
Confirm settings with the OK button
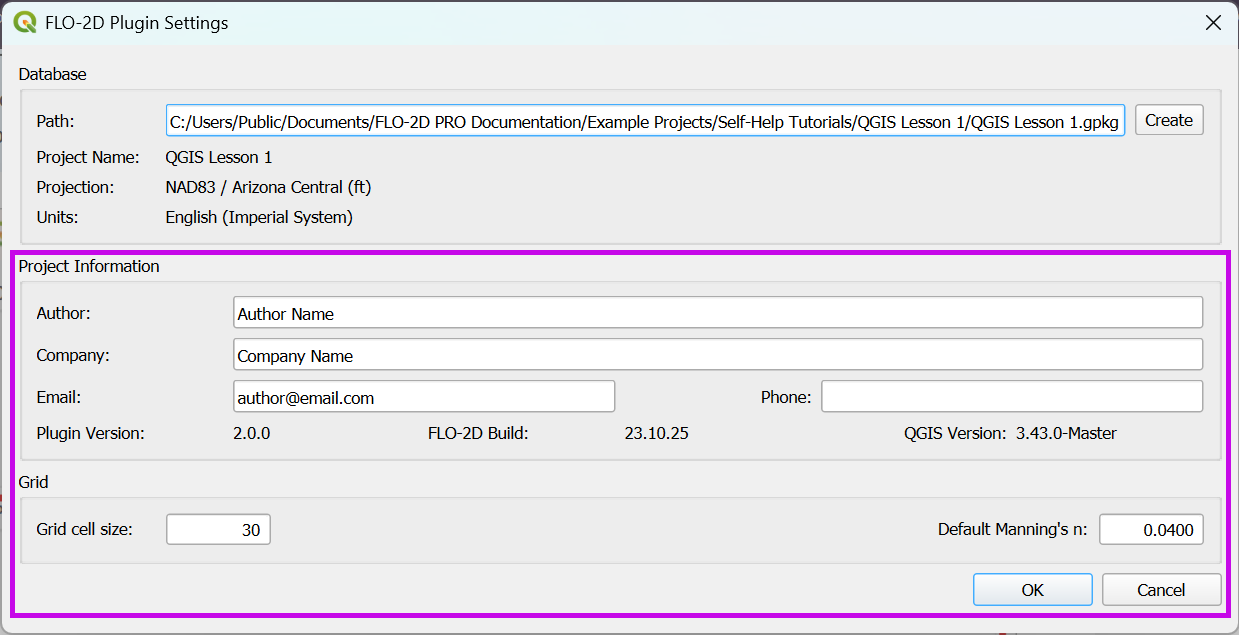(x=1032, y=590)
